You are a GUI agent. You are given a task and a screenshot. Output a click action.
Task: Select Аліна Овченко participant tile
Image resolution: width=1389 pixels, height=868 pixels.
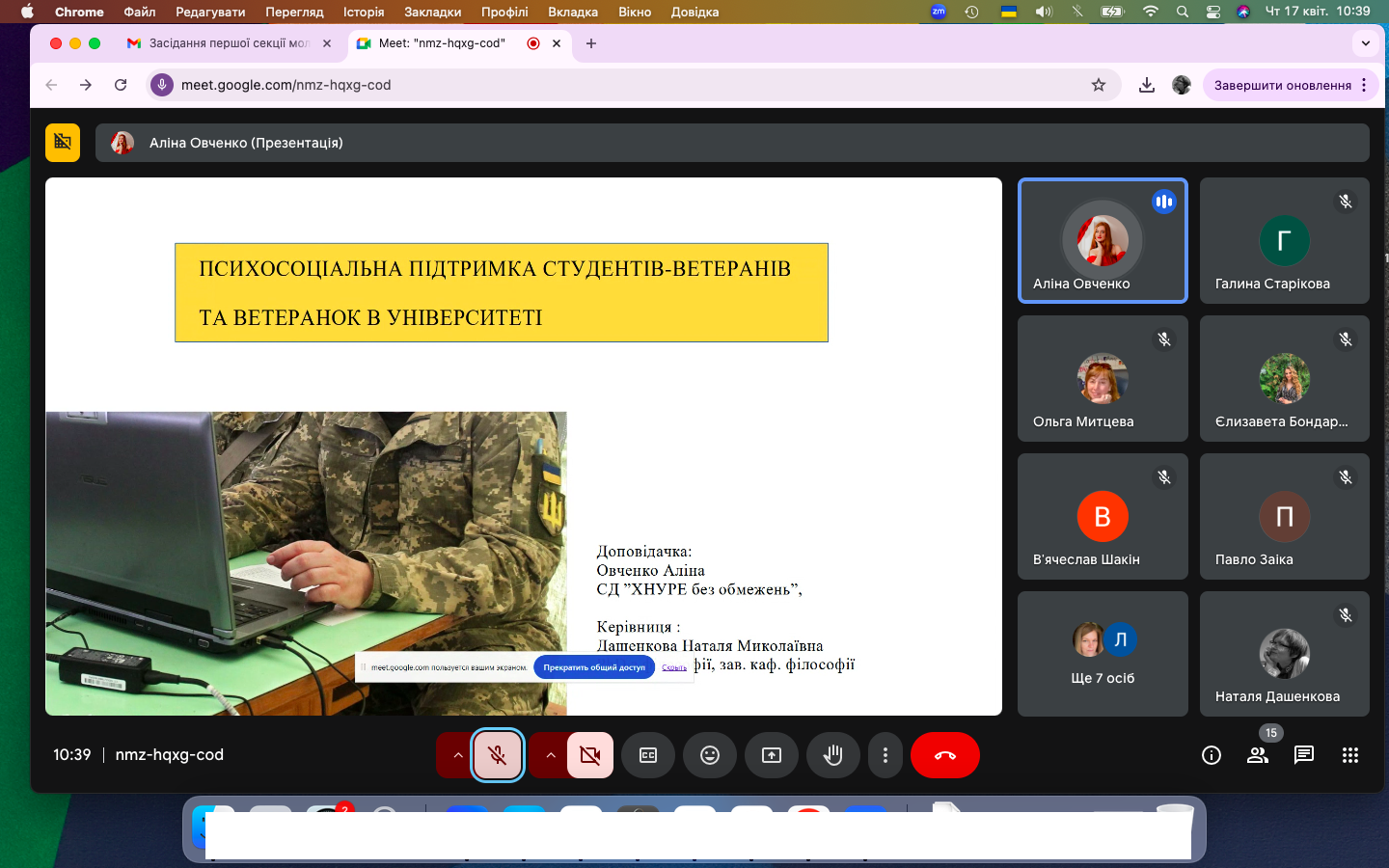point(1103,241)
